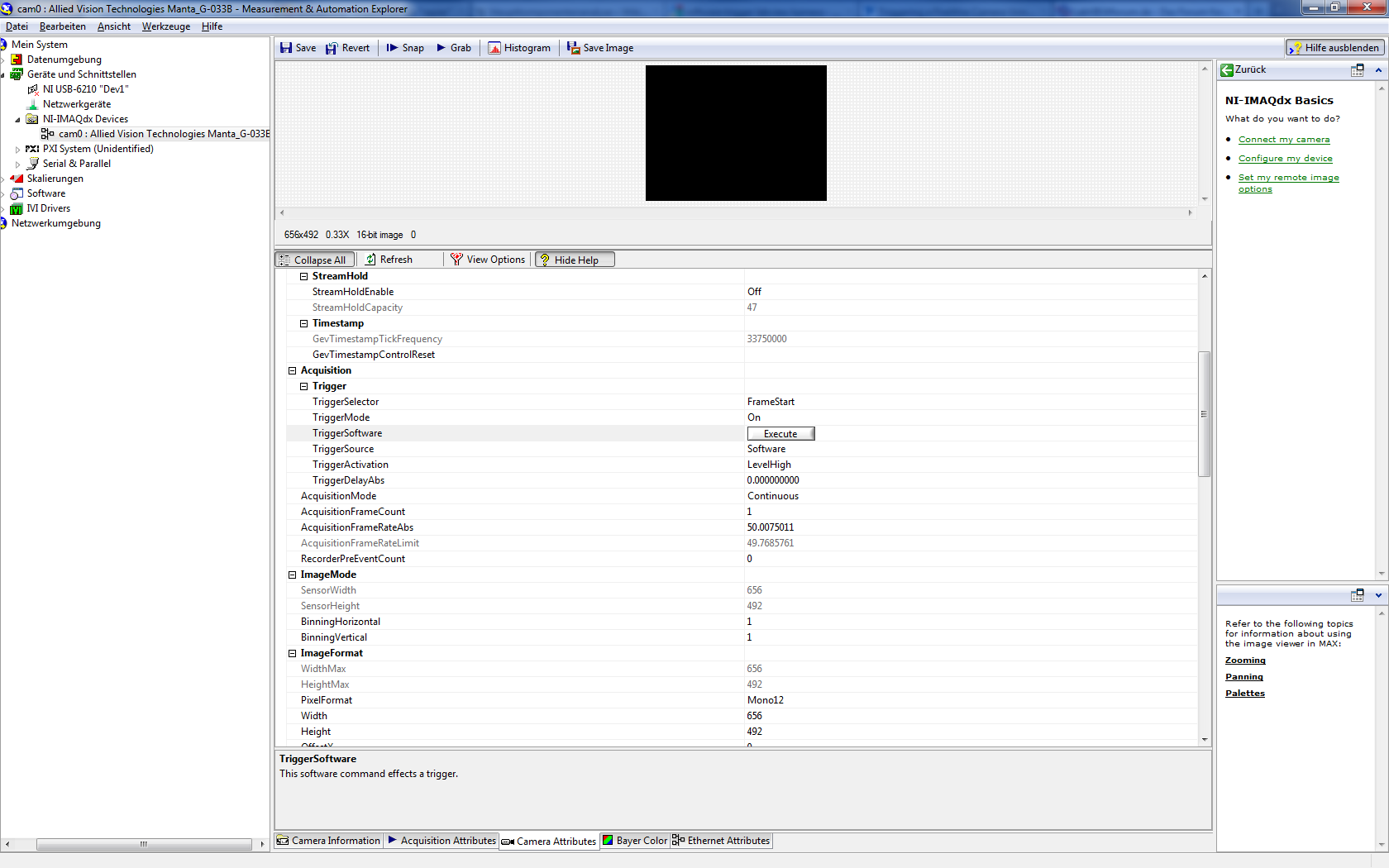Screen dimensions: 1389x868
Task: Refresh the camera attributes
Action: click(x=389, y=260)
